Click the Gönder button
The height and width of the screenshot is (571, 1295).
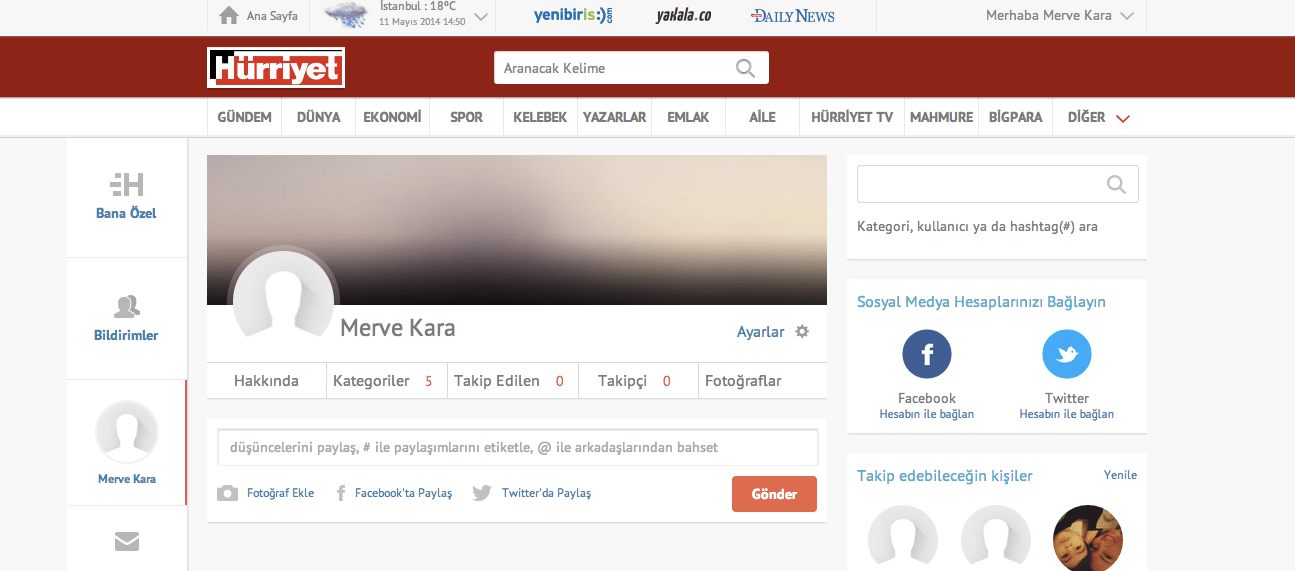(x=774, y=494)
